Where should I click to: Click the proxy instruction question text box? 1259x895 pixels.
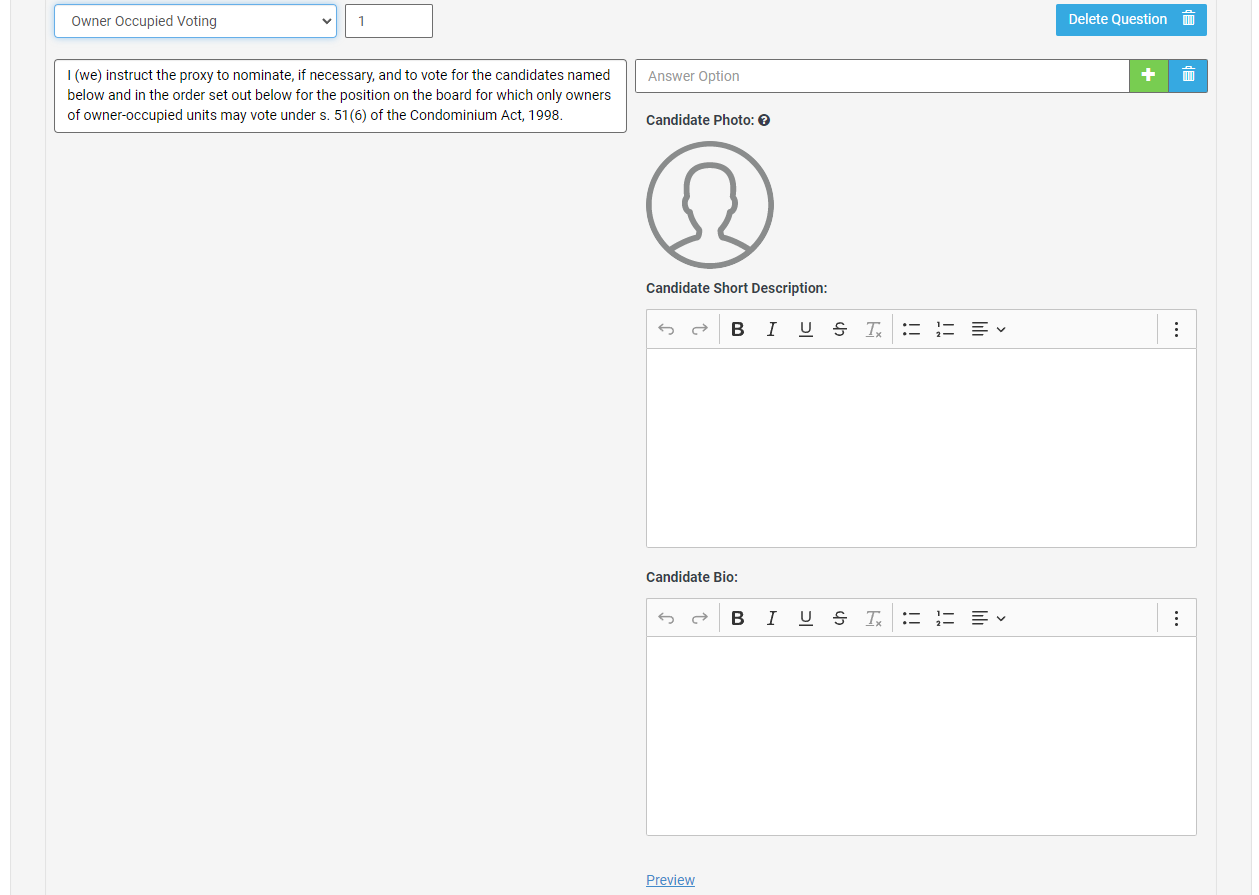point(340,96)
